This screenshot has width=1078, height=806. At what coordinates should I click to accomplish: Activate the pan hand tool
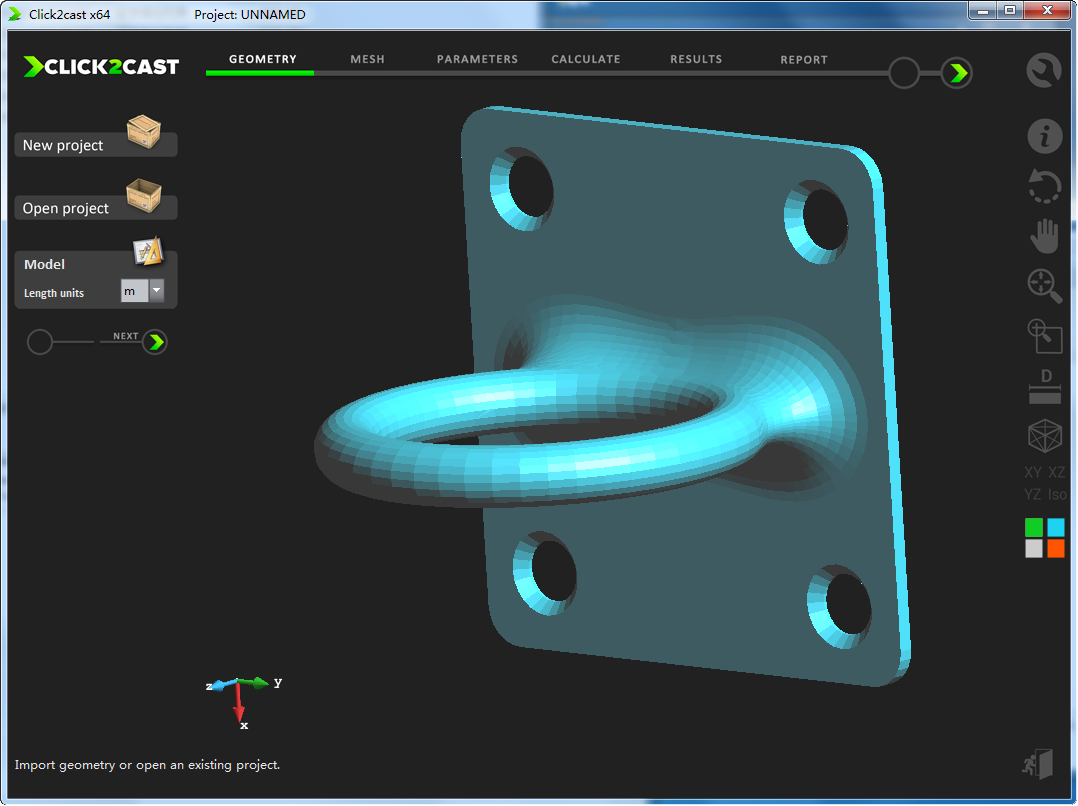pyautogui.click(x=1044, y=237)
